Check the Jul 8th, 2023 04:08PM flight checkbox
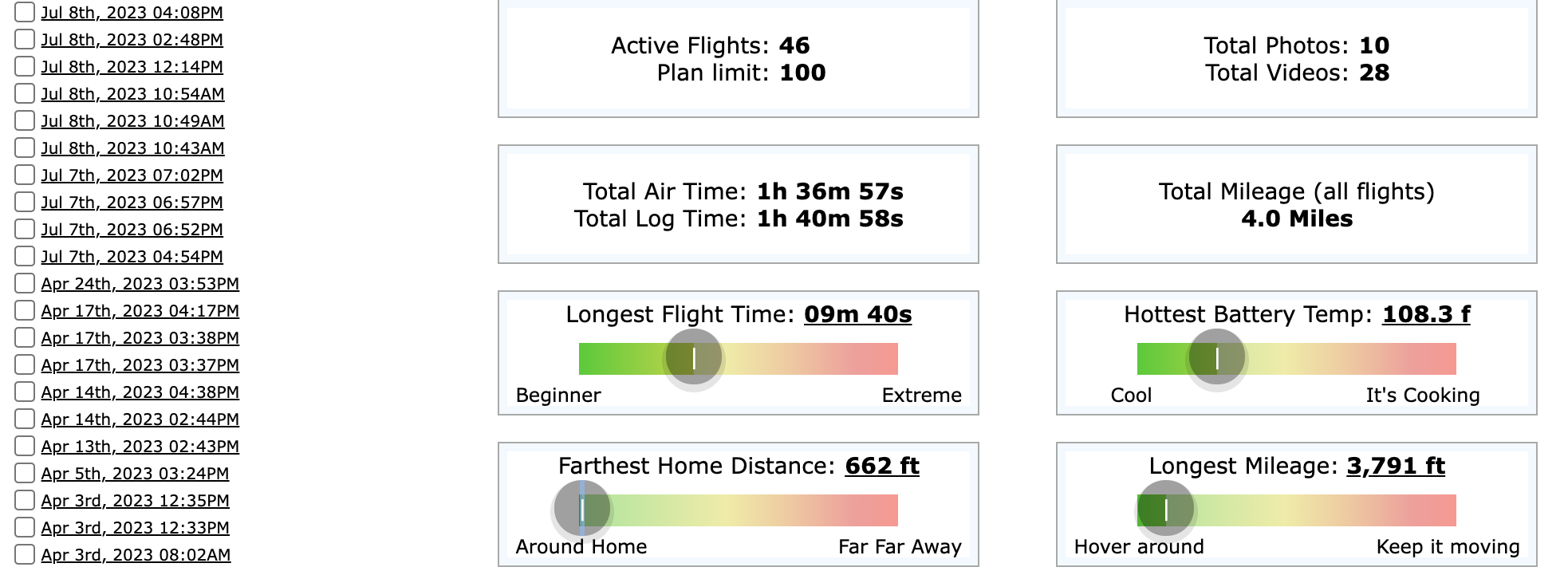The height and width of the screenshot is (571, 1568). (25, 12)
